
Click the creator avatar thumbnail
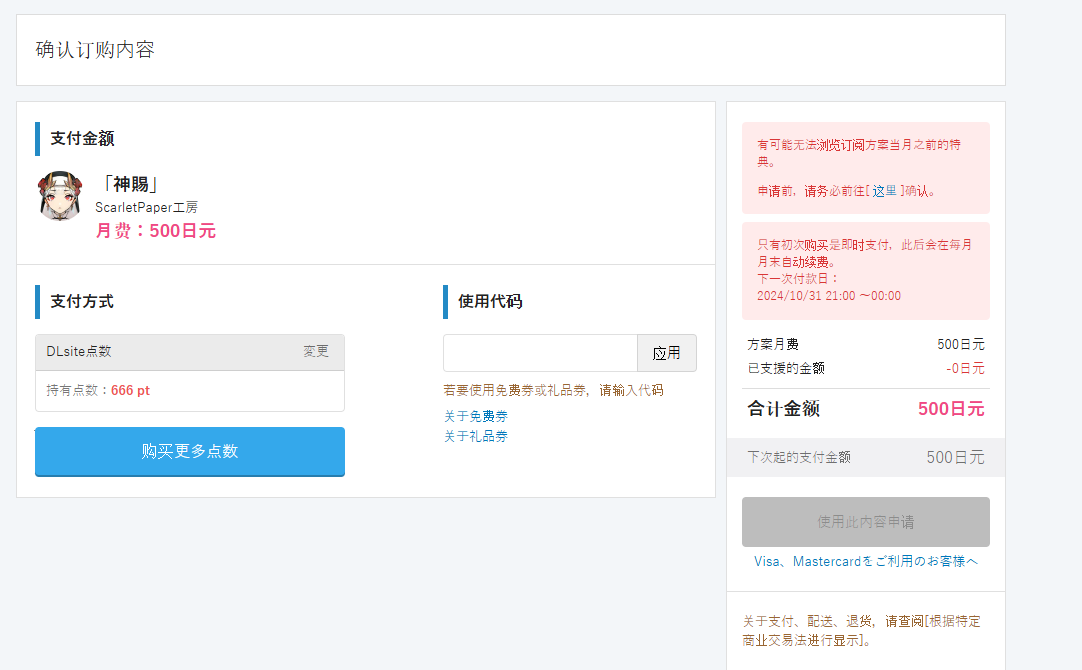(60, 196)
